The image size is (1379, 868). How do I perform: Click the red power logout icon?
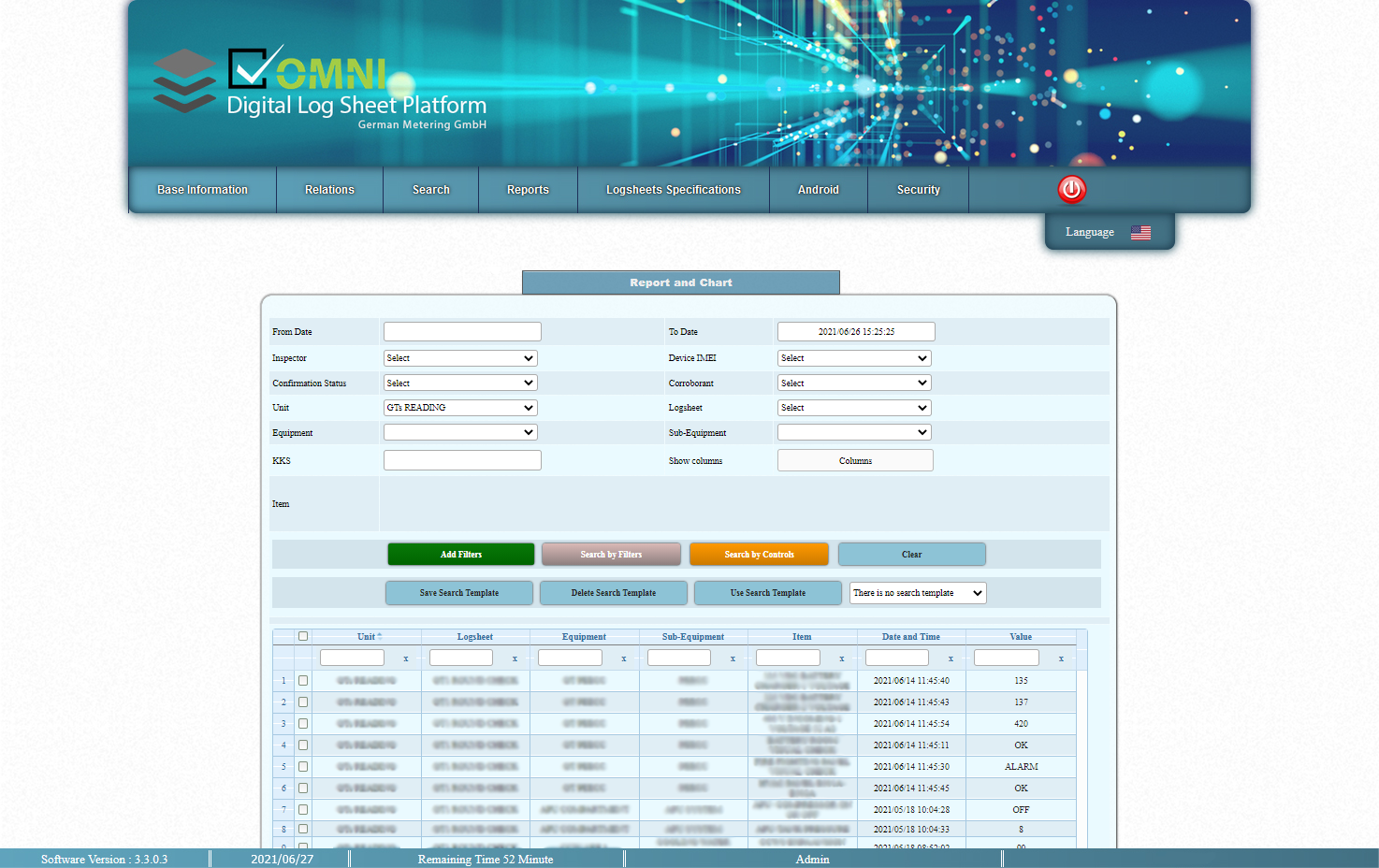pos(1071,190)
